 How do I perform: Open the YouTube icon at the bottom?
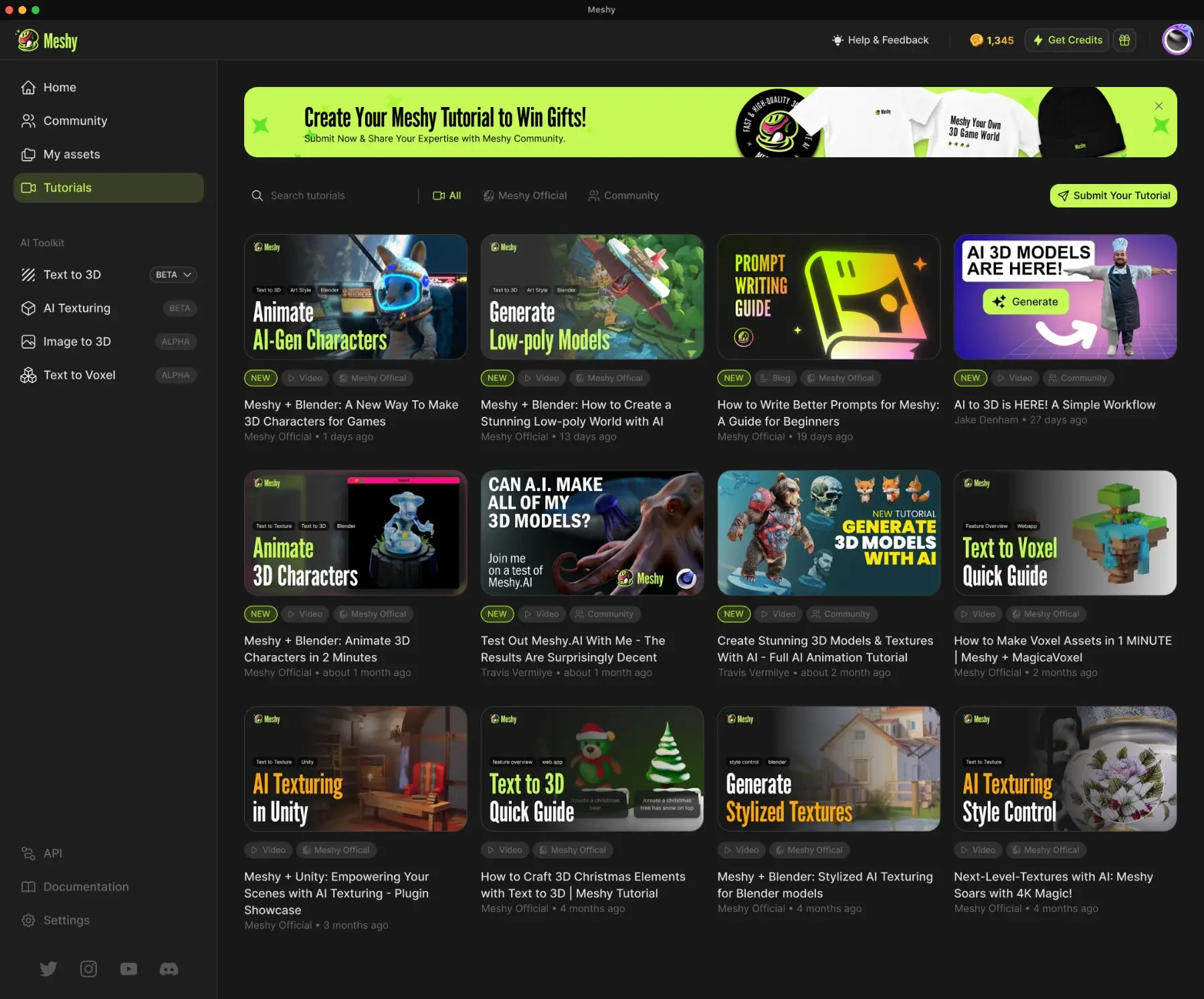[x=128, y=968]
